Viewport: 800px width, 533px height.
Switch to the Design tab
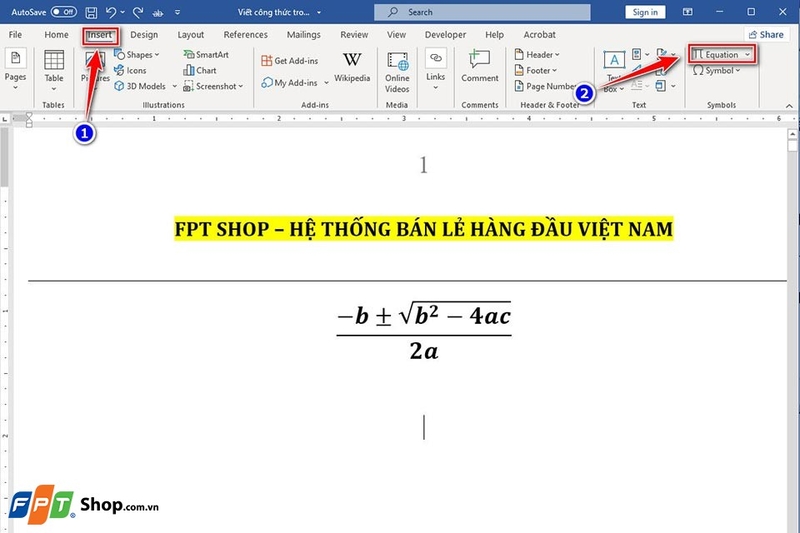[144, 35]
